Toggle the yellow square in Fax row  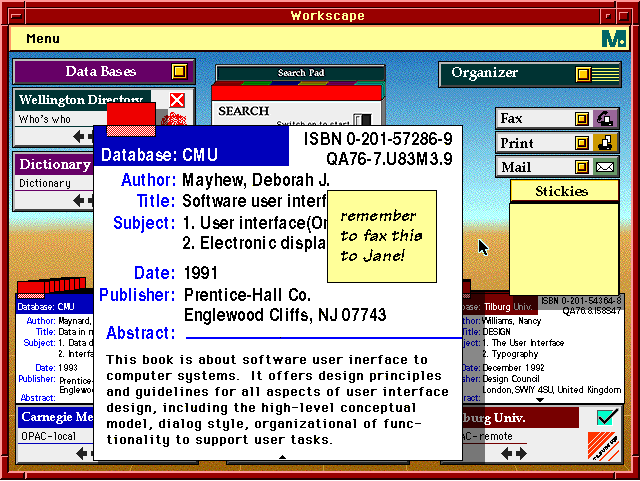pyautogui.click(x=582, y=119)
